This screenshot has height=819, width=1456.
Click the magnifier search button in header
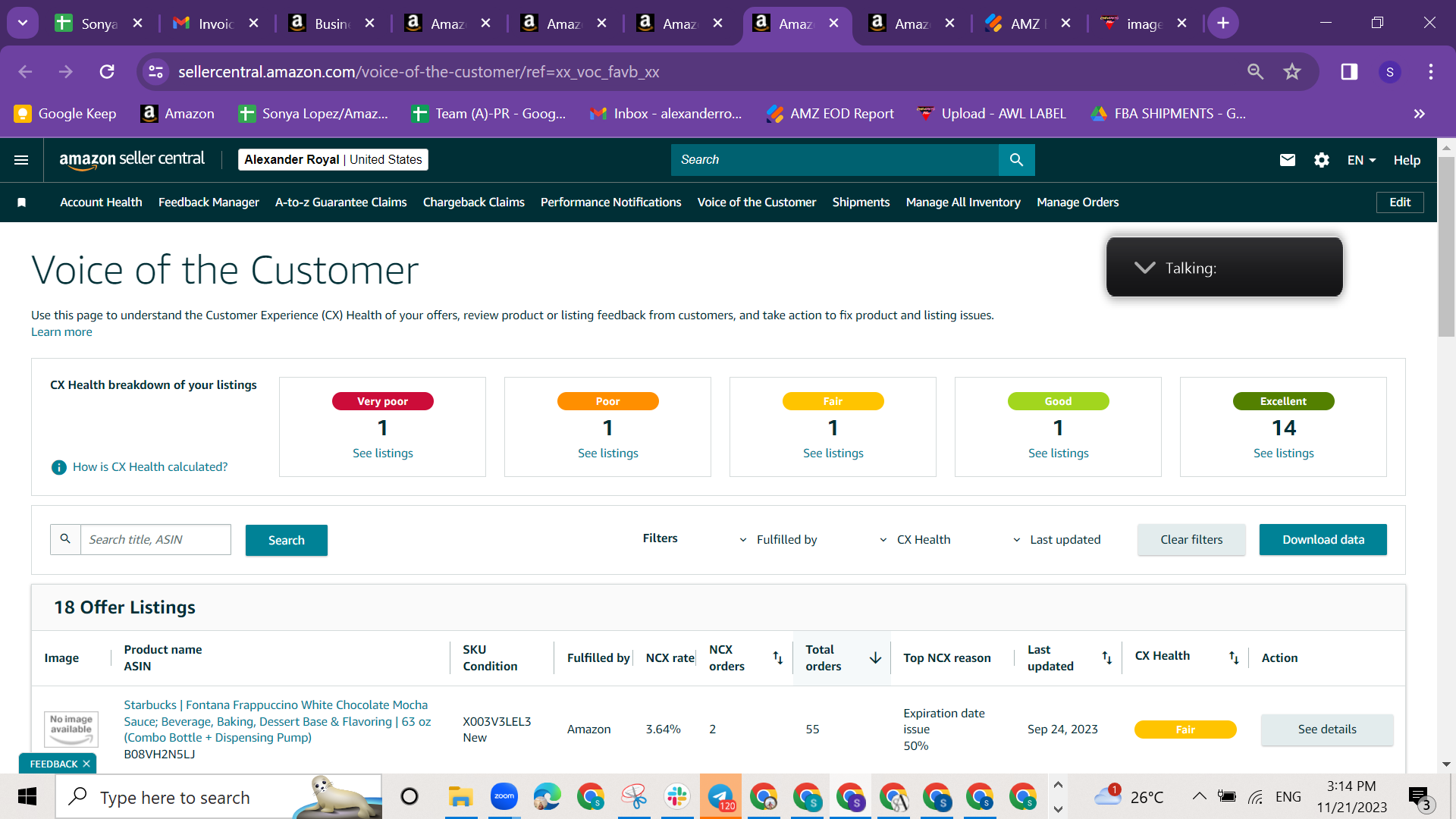(1017, 160)
